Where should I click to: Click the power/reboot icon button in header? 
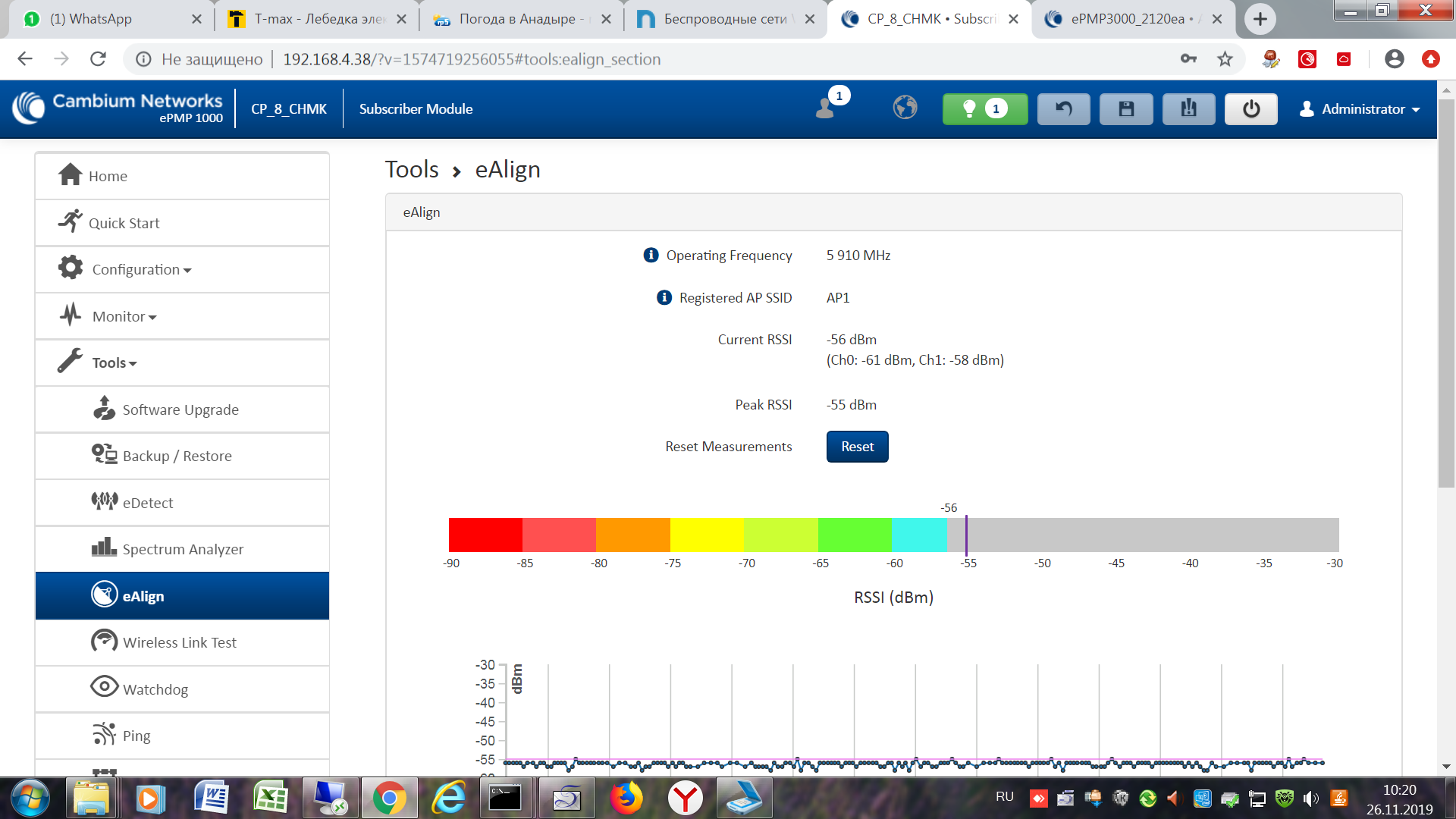1250,109
